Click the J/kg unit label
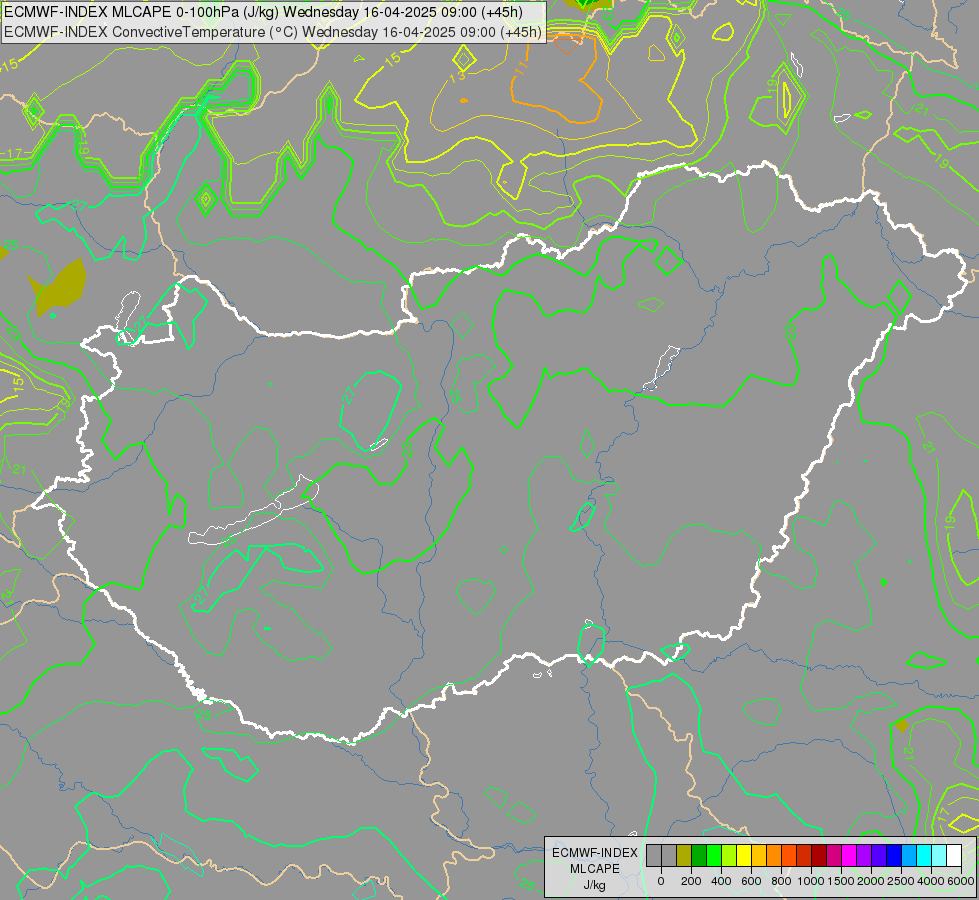Viewport: 979px width, 900px height. pos(594,885)
